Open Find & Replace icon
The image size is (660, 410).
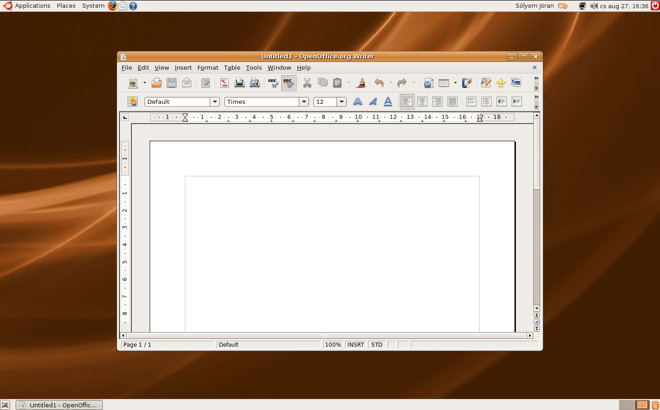(x=486, y=83)
